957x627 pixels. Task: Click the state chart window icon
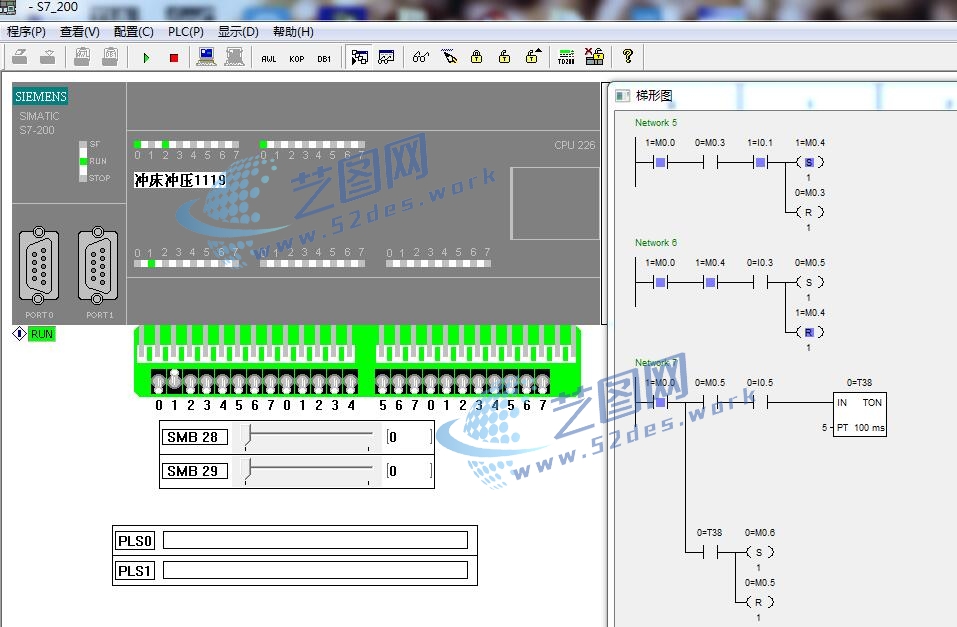386,57
